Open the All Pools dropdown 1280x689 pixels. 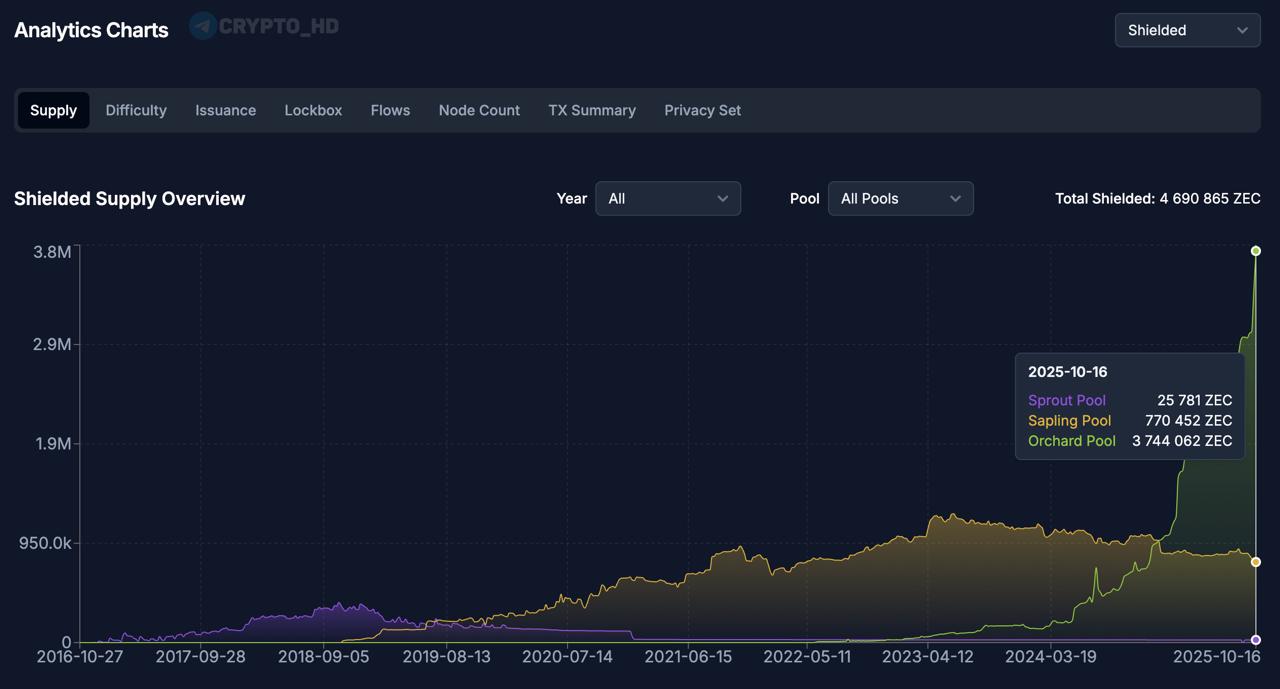pos(900,198)
